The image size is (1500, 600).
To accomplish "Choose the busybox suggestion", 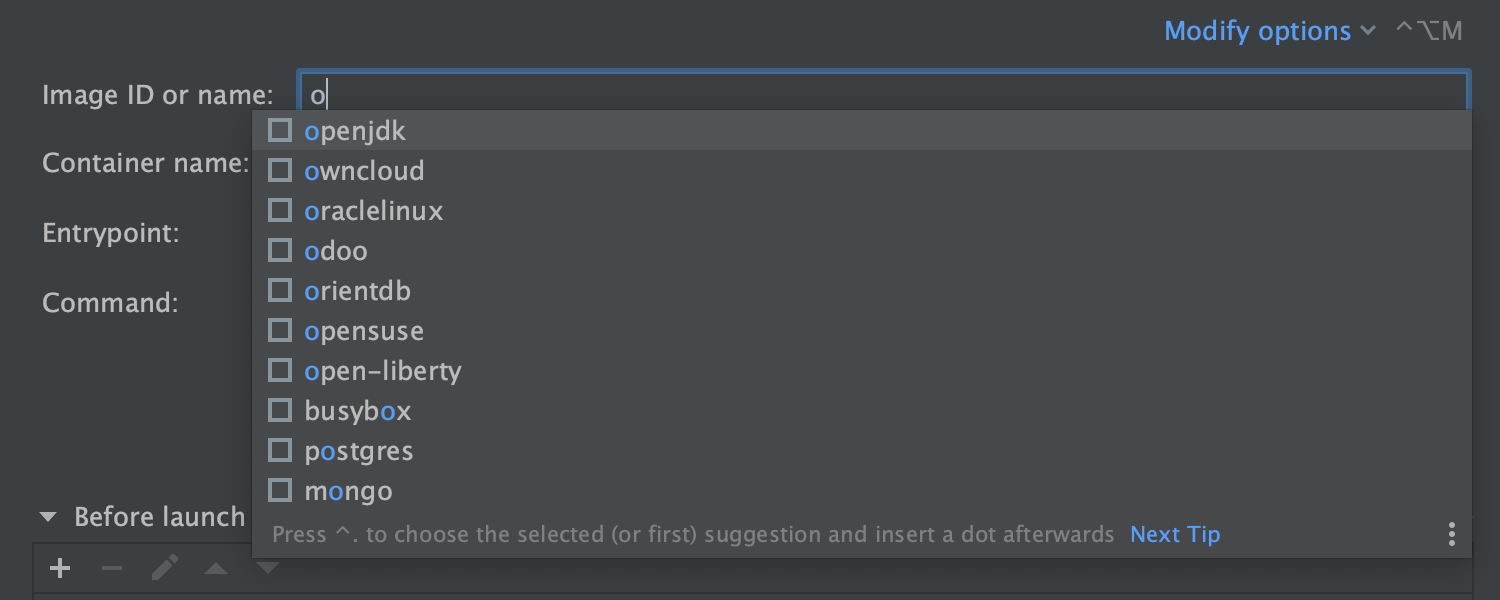I will 861,411.
